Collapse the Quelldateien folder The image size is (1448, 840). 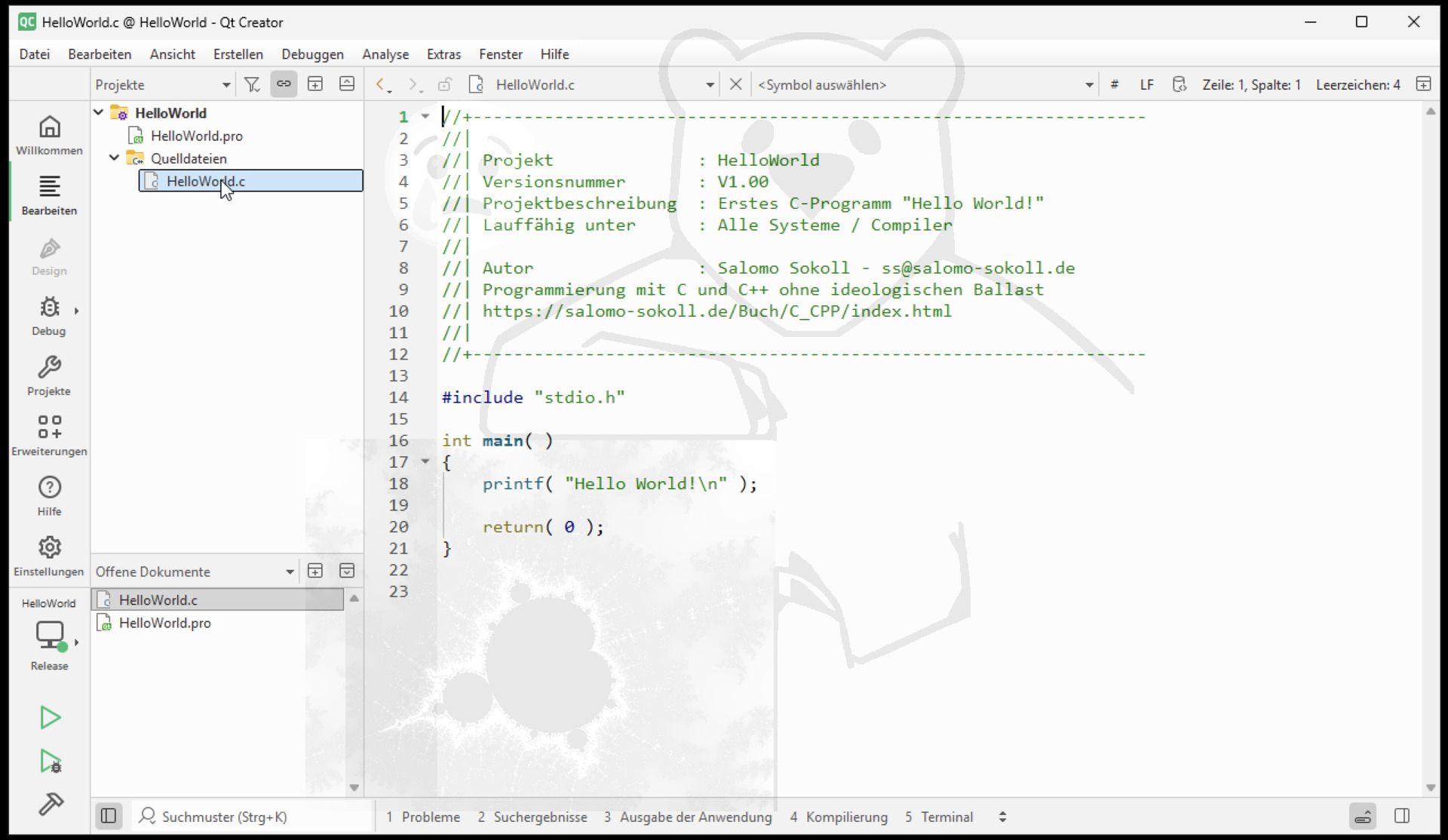(x=115, y=158)
